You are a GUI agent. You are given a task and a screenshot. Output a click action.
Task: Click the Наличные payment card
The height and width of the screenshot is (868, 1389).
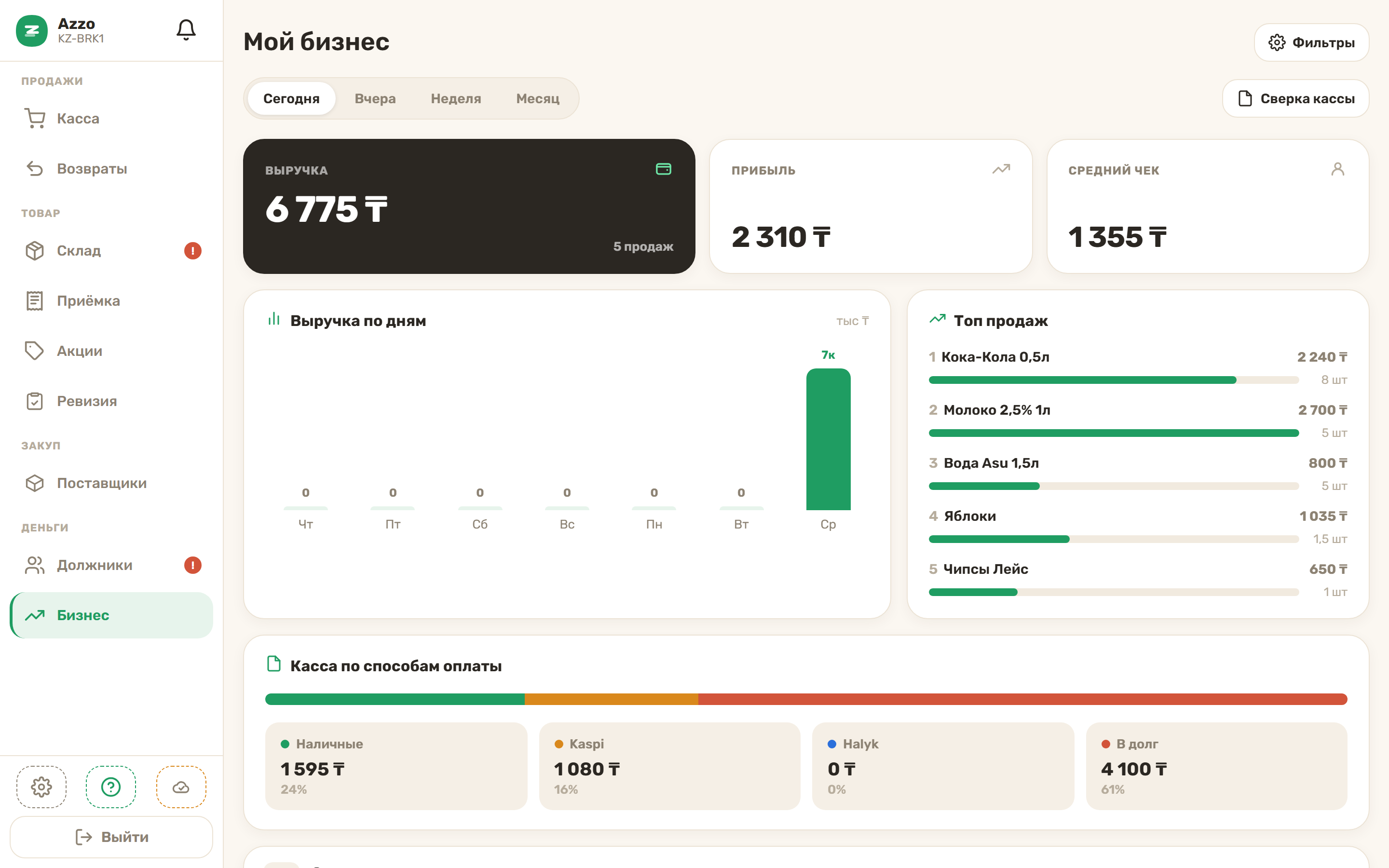tap(396, 766)
